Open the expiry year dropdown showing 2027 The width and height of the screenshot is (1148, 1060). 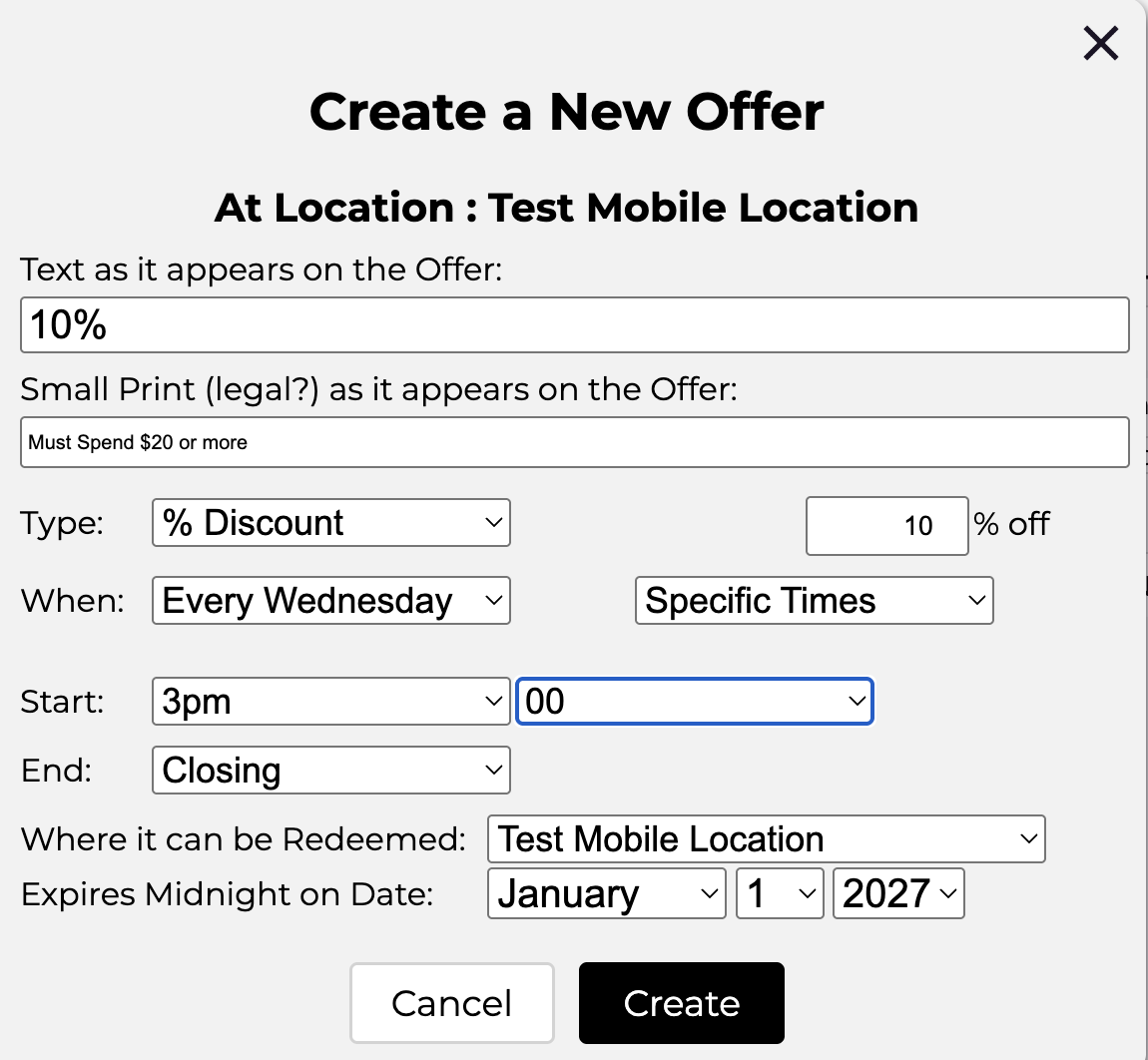(898, 893)
